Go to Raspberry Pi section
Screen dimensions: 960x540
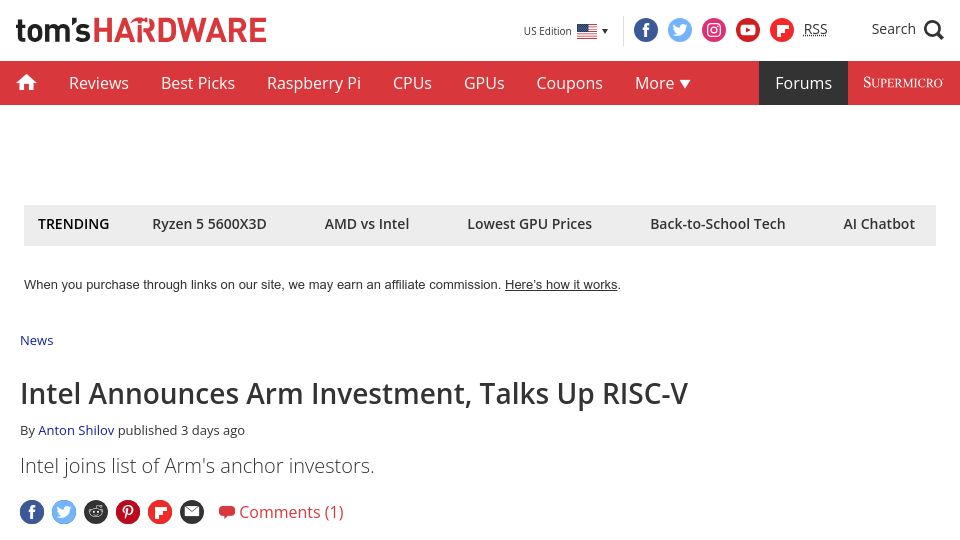click(x=314, y=83)
